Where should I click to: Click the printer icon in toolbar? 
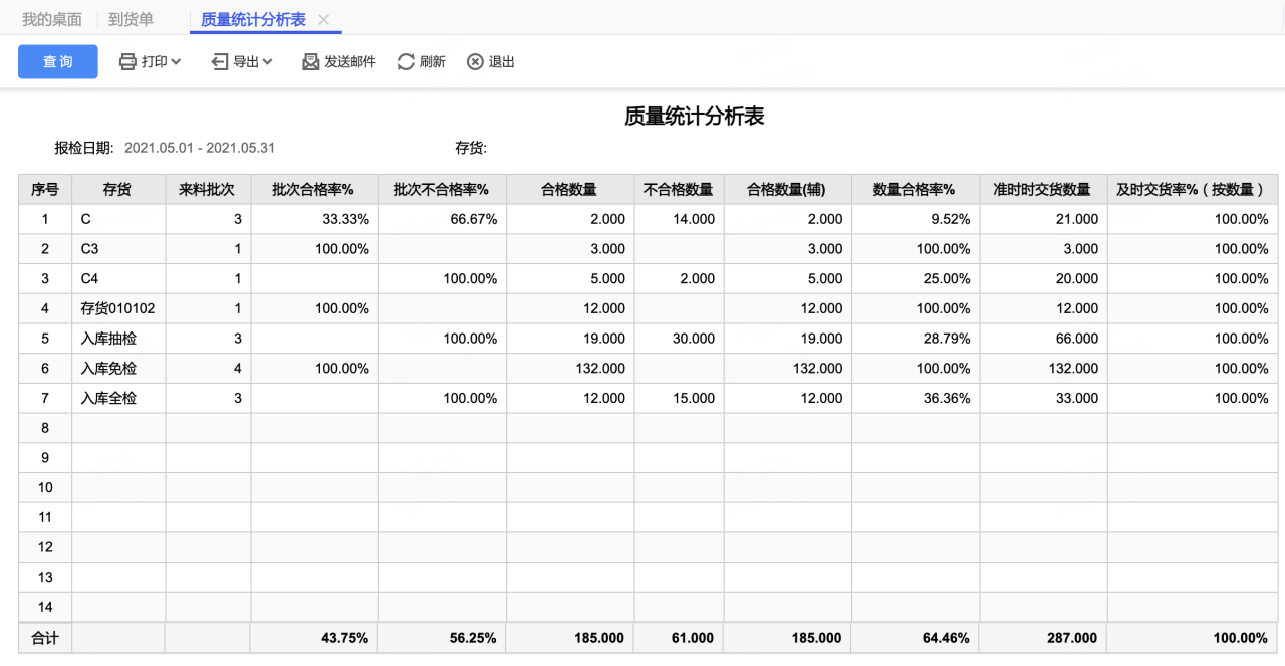[128, 62]
